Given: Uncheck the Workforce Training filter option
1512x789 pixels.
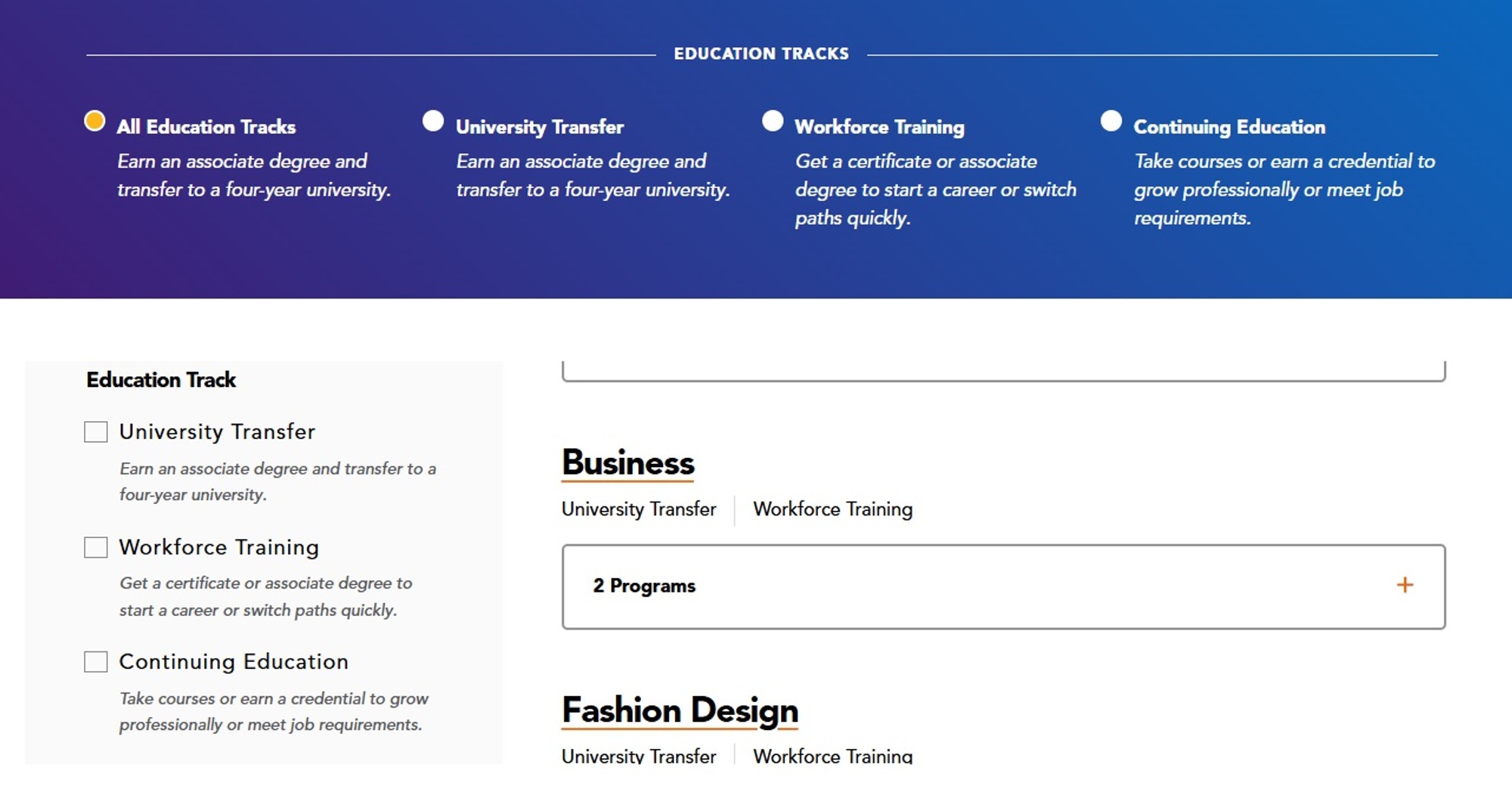Looking at the screenshot, I should tap(96, 546).
